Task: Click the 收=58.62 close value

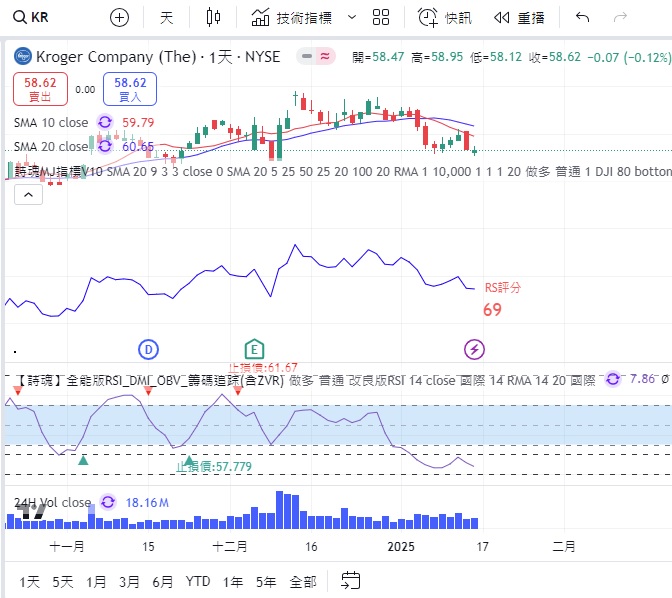Action: point(555,57)
